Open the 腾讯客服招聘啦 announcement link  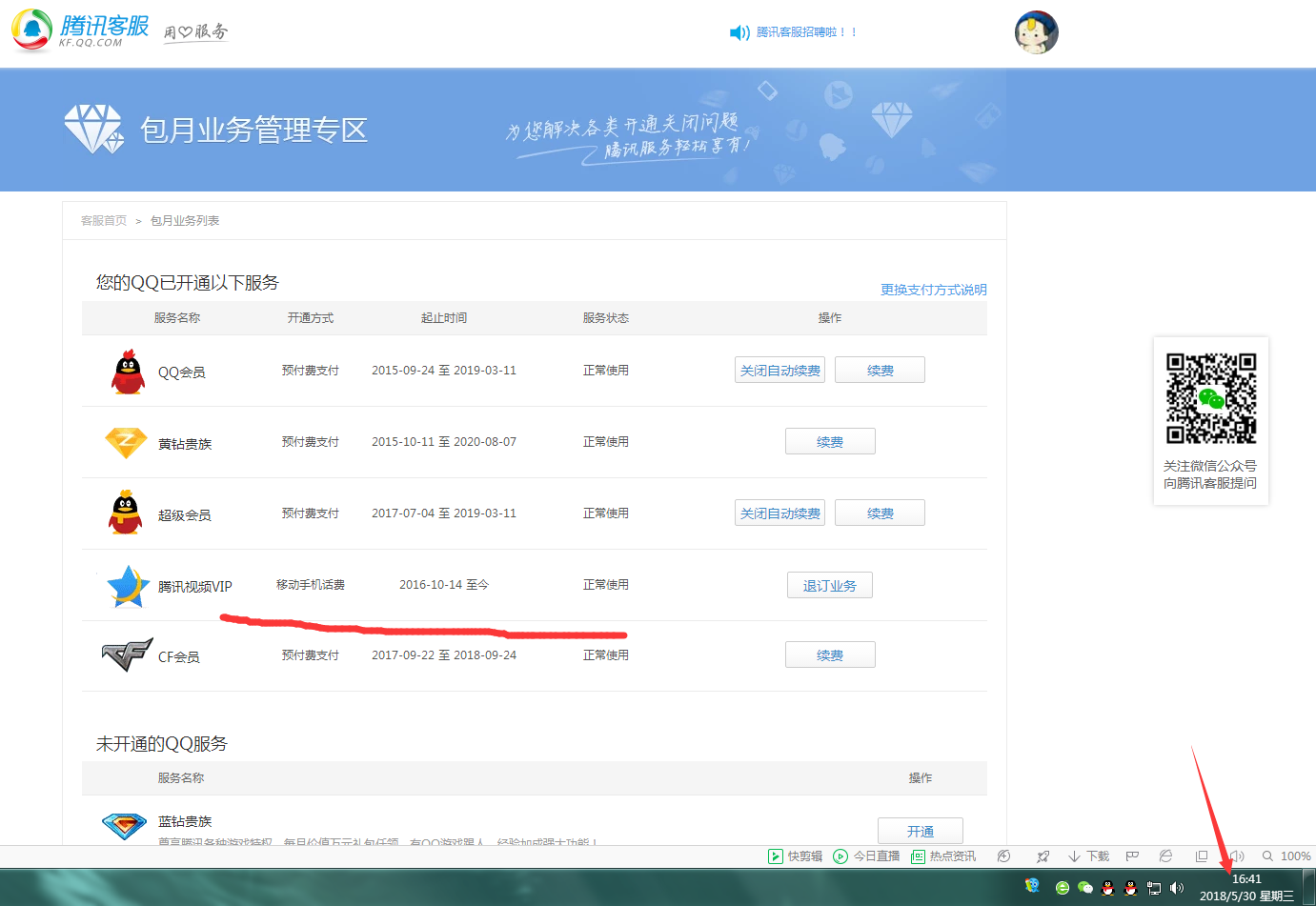(x=807, y=32)
